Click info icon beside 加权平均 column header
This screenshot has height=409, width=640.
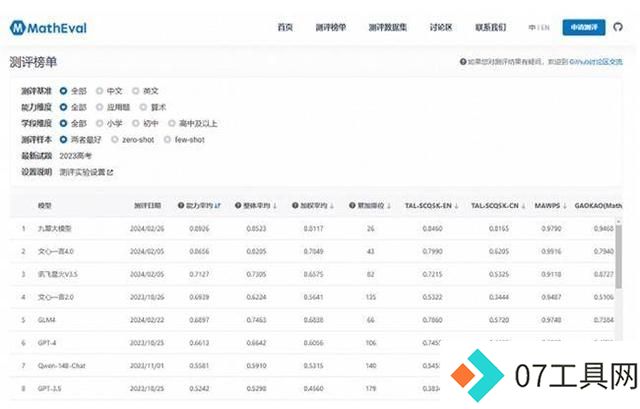pos(295,205)
